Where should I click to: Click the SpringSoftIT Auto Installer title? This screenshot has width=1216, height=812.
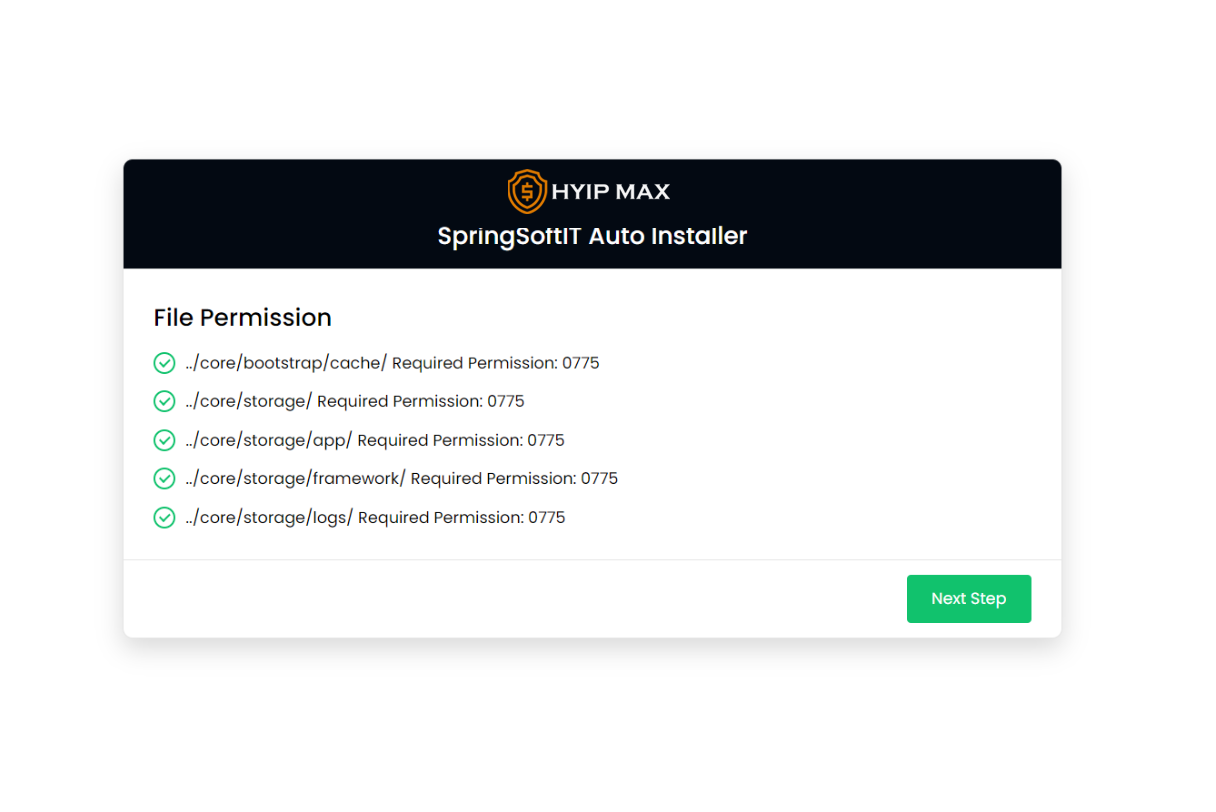pyautogui.click(x=592, y=236)
